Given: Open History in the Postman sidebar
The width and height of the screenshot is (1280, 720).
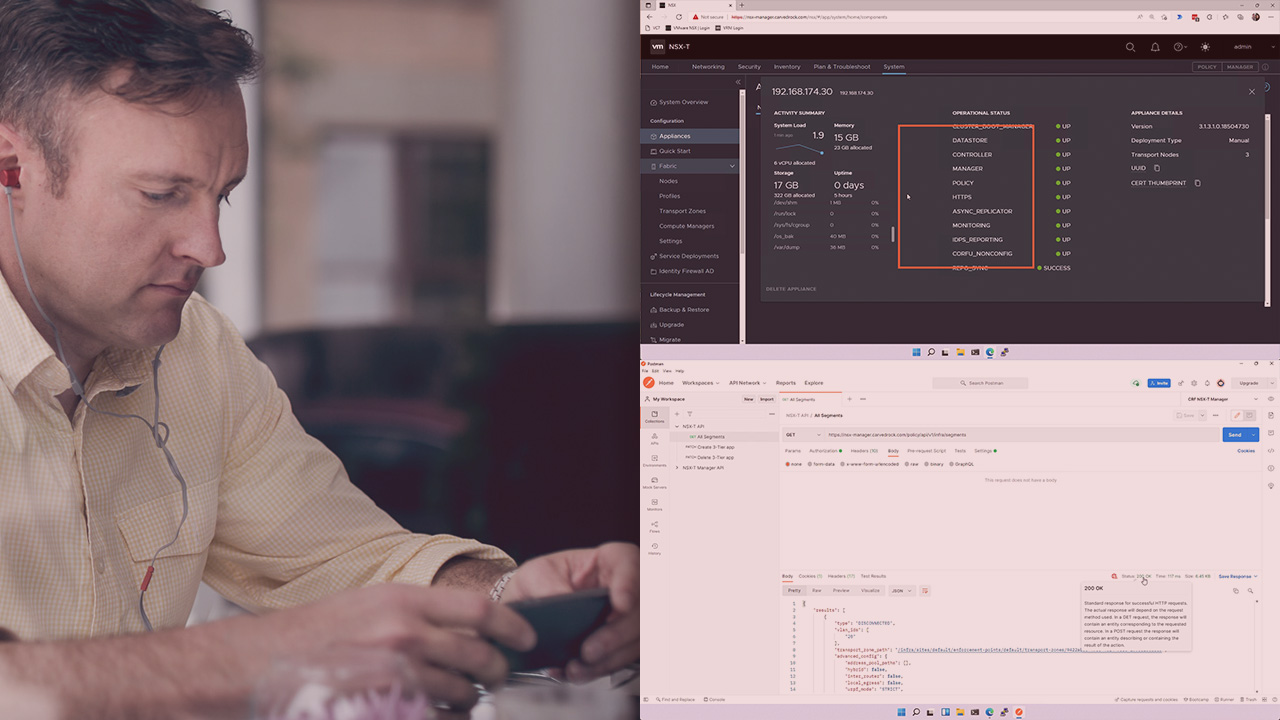Looking at the screenshot, I should (x=654, y=548).
